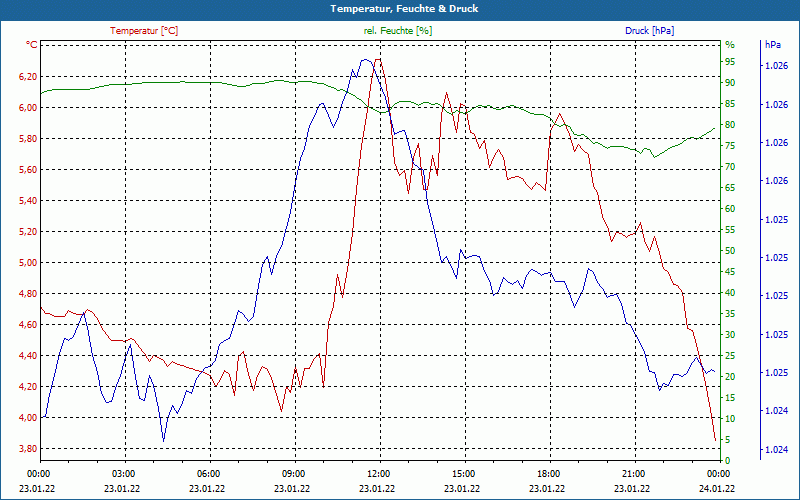800x500 pixels.
Task: Click the '09:00' time axis label
Action: click(292, 473)
